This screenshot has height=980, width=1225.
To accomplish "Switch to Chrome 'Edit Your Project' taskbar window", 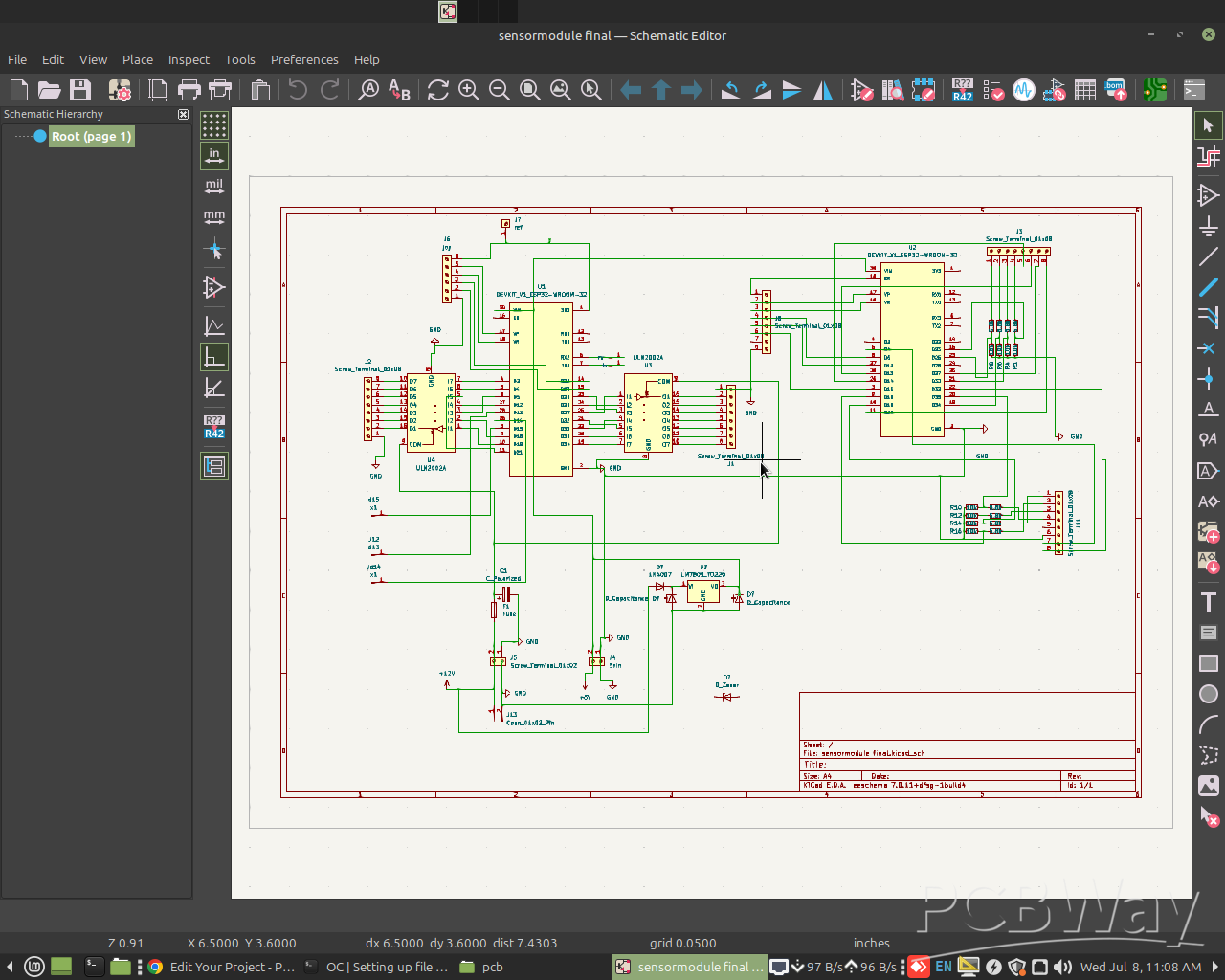I will click(220, 967).
